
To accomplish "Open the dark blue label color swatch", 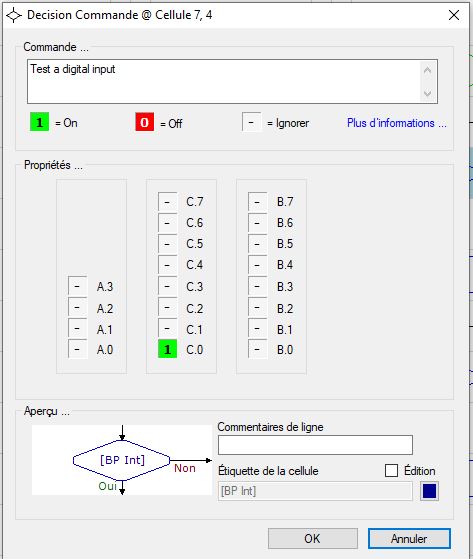I will [x=429, y=491].
